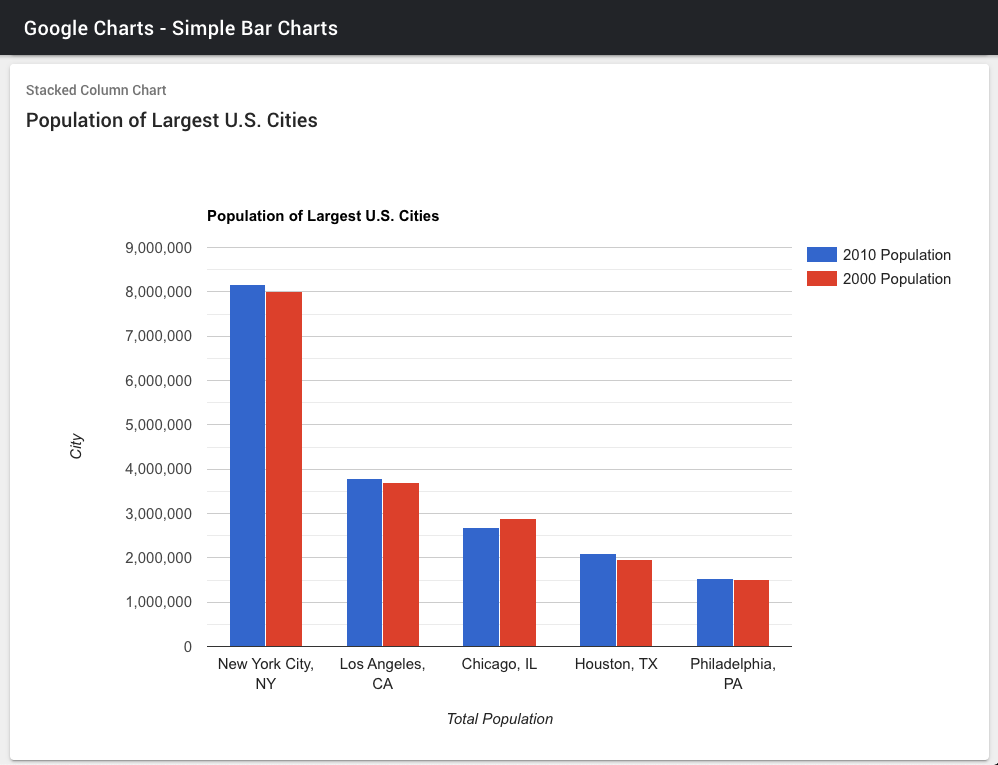Screen dimensions: 998x765
Task: Click the blue bar for New York City
Action: click(x=247, y=466)
